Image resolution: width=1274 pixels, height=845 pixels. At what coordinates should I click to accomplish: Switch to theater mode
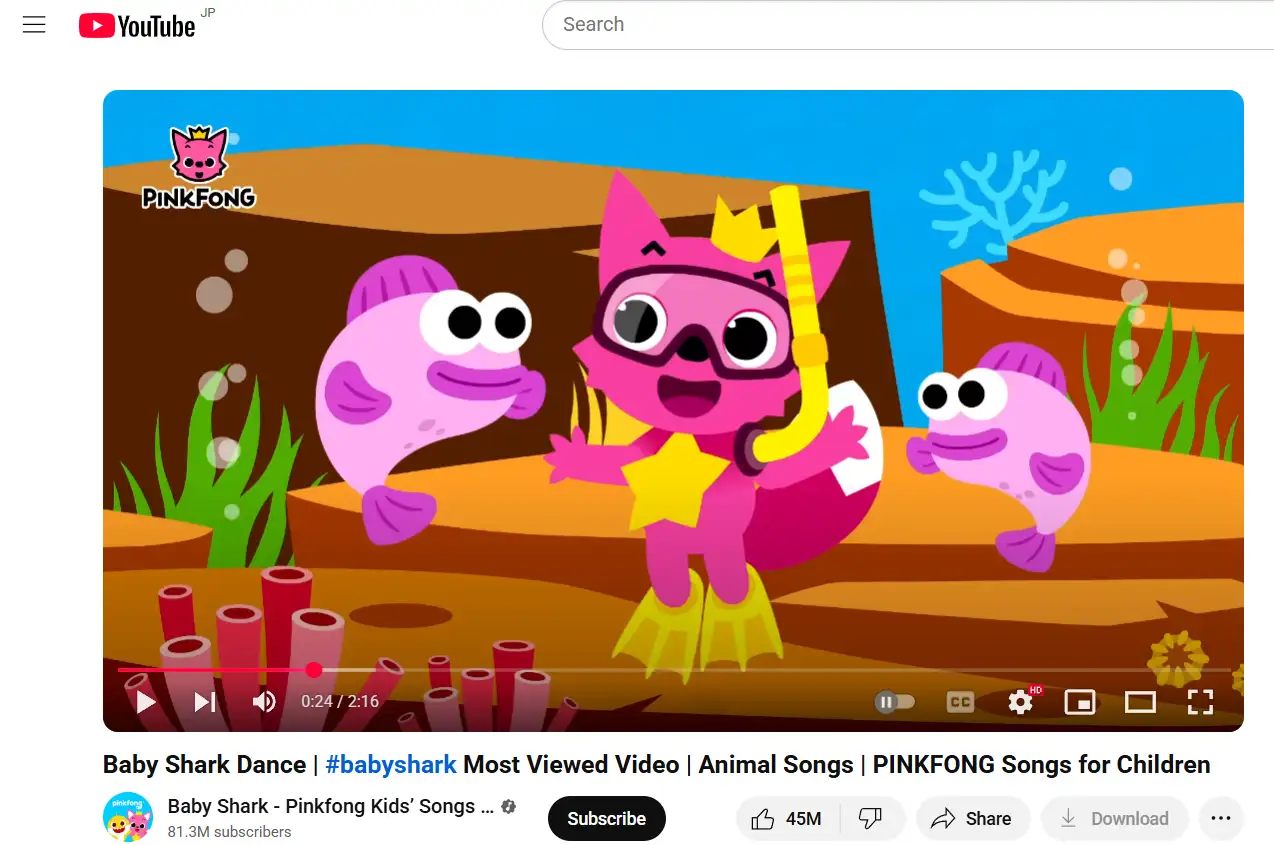click(x=1140, y=702)
